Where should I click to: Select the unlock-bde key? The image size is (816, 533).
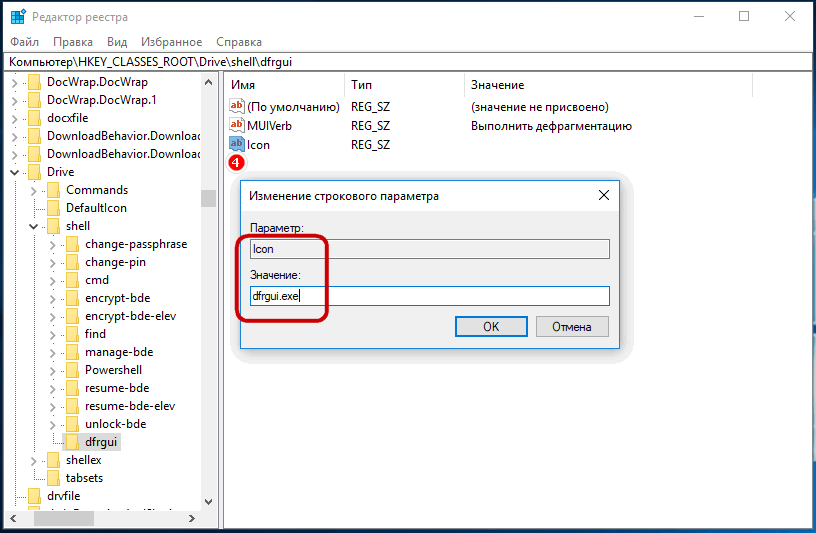pos(116,424)
